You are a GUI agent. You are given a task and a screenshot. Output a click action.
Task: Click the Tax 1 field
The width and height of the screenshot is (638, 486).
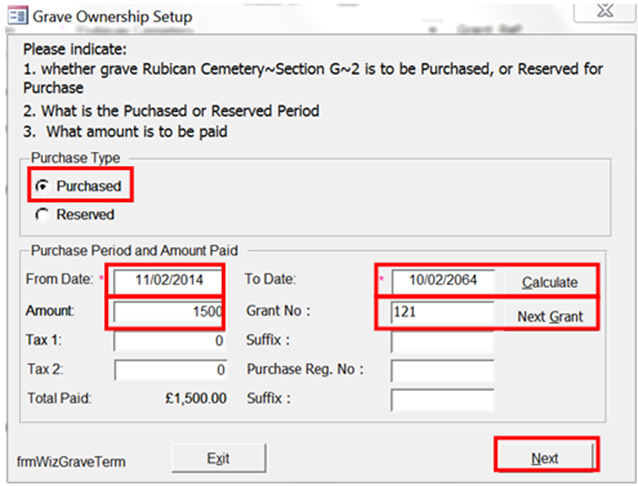point(170,341)
